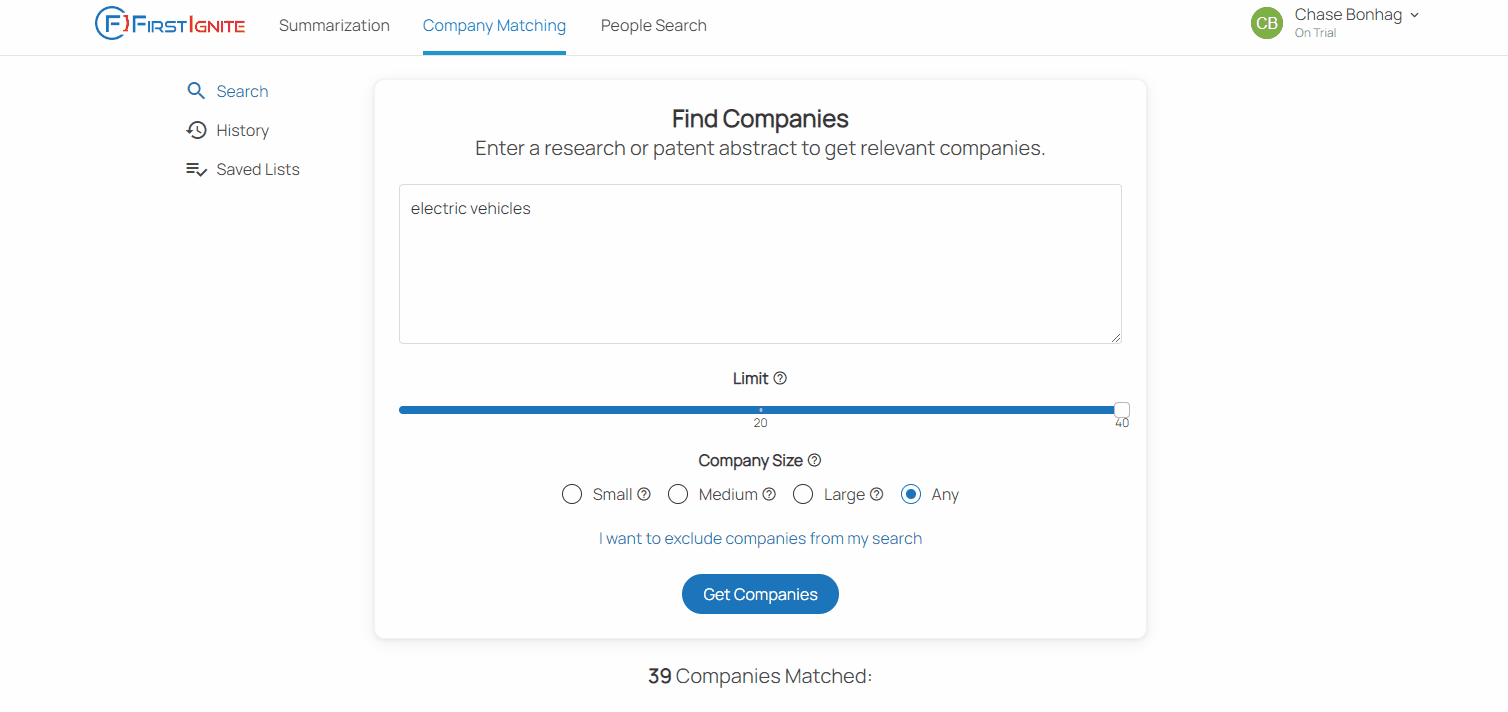
Task: Select the Medium company size radio
Action: [678, 494]
